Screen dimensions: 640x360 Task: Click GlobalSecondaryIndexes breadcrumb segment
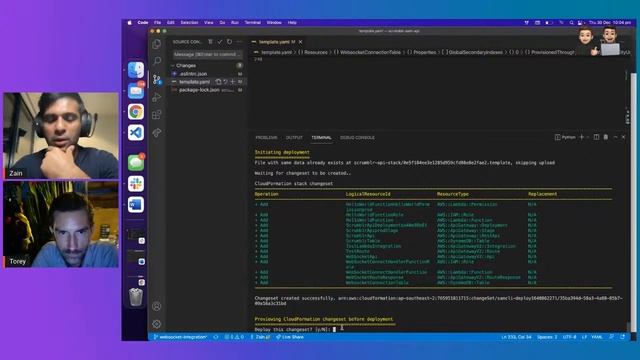click(x=476, y=52)
